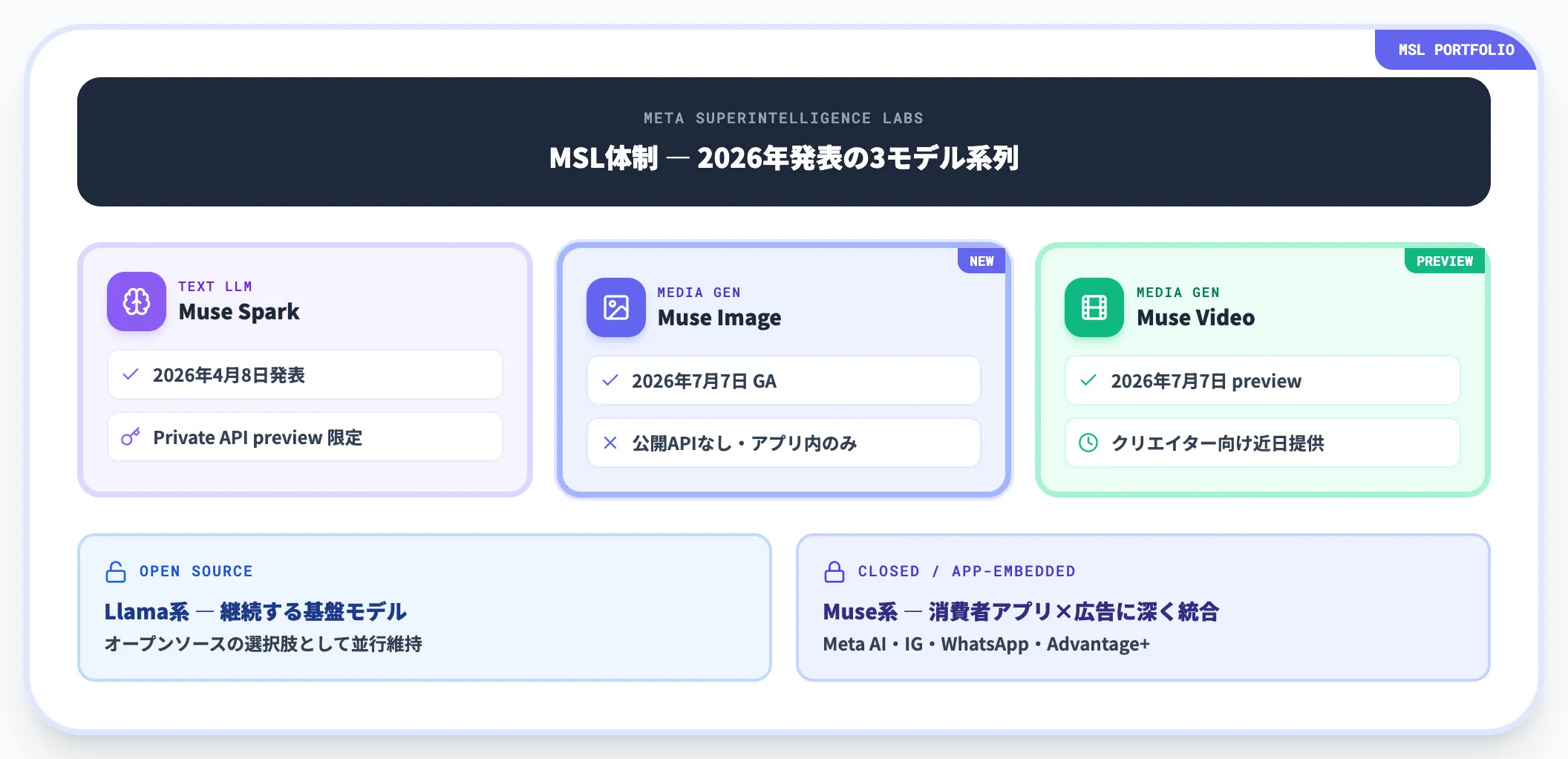Click the MSL PORTFOLIO badge
Image resolution: width=1568 pixels, height=759 pixels.
[1456, 50]
